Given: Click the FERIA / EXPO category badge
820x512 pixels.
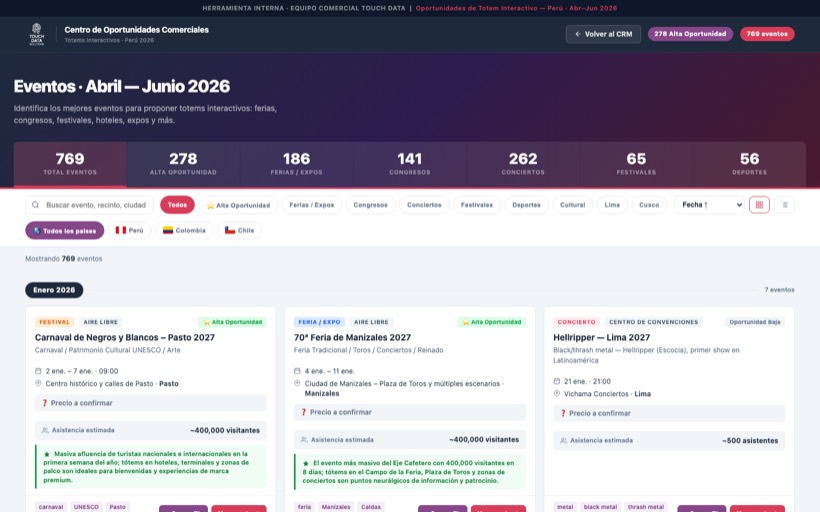Looking at the screenshot, I should click(x=319, y=322).
